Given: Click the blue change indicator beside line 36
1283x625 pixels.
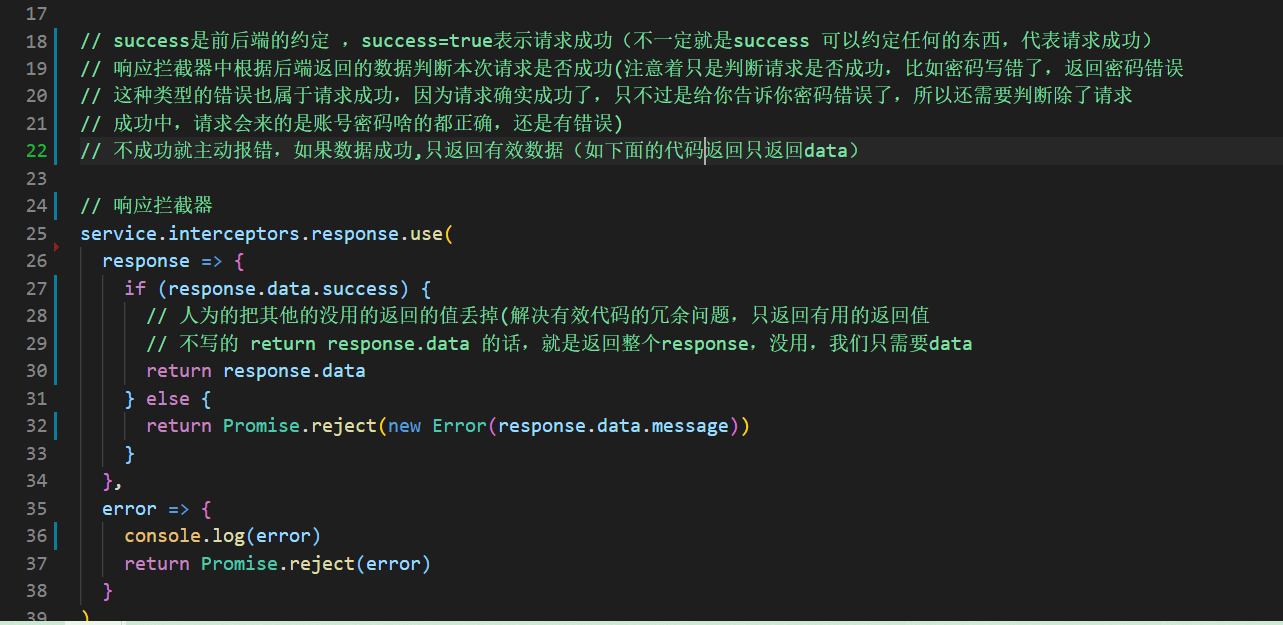Looking at the screenshot, I should (x=57, y=536).
